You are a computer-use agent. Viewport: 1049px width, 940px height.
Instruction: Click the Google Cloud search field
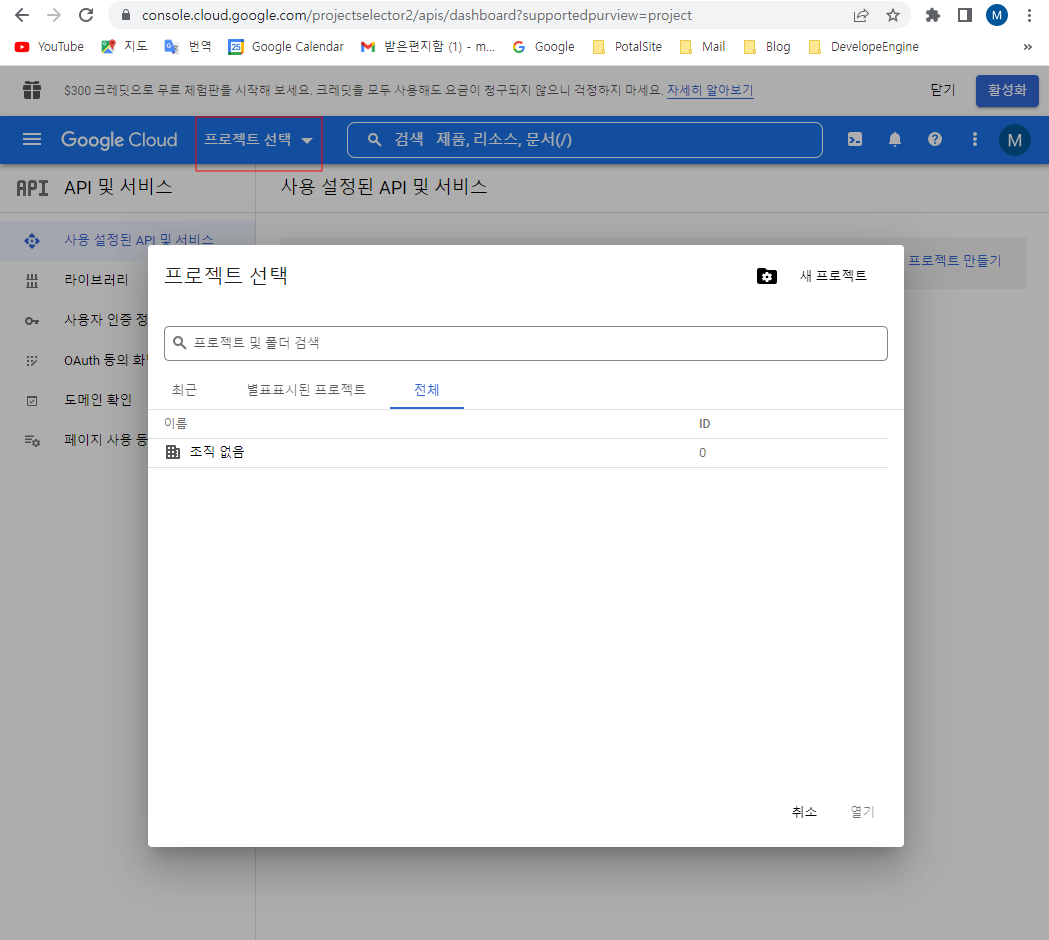coord(584,140)
